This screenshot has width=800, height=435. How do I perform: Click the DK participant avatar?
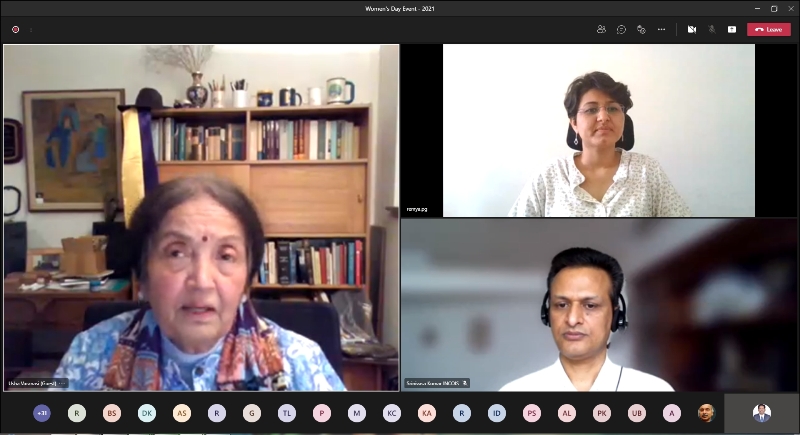[147, 413]
